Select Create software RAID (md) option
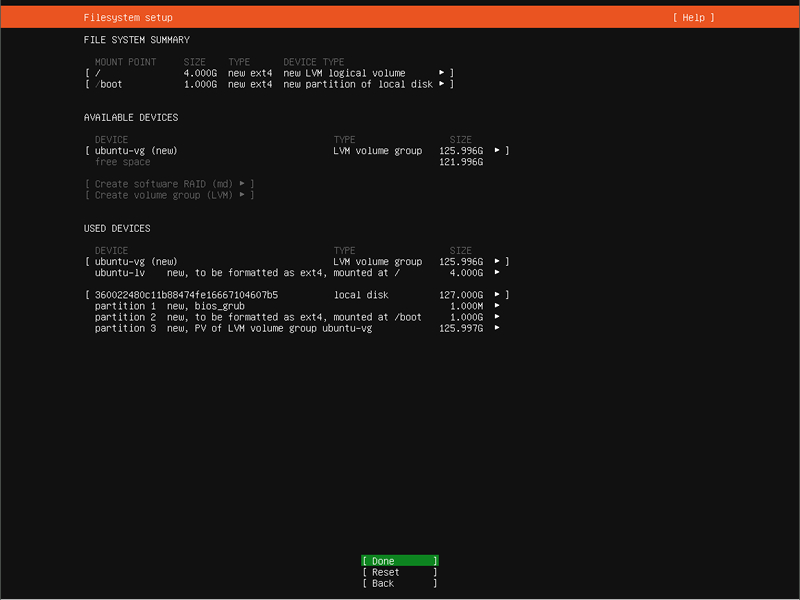800x600 pixels. 170,184
